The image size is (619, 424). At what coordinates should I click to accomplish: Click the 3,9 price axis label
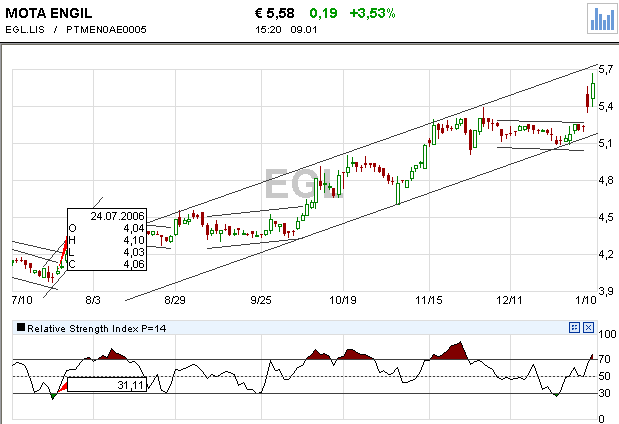click(606, 291)
